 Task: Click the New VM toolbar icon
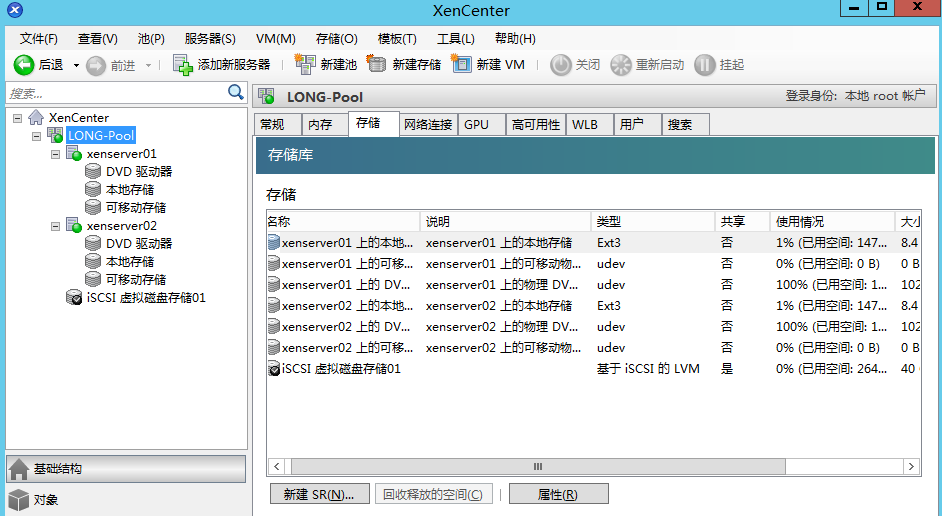pyautogui.click(x=461, y=64)
